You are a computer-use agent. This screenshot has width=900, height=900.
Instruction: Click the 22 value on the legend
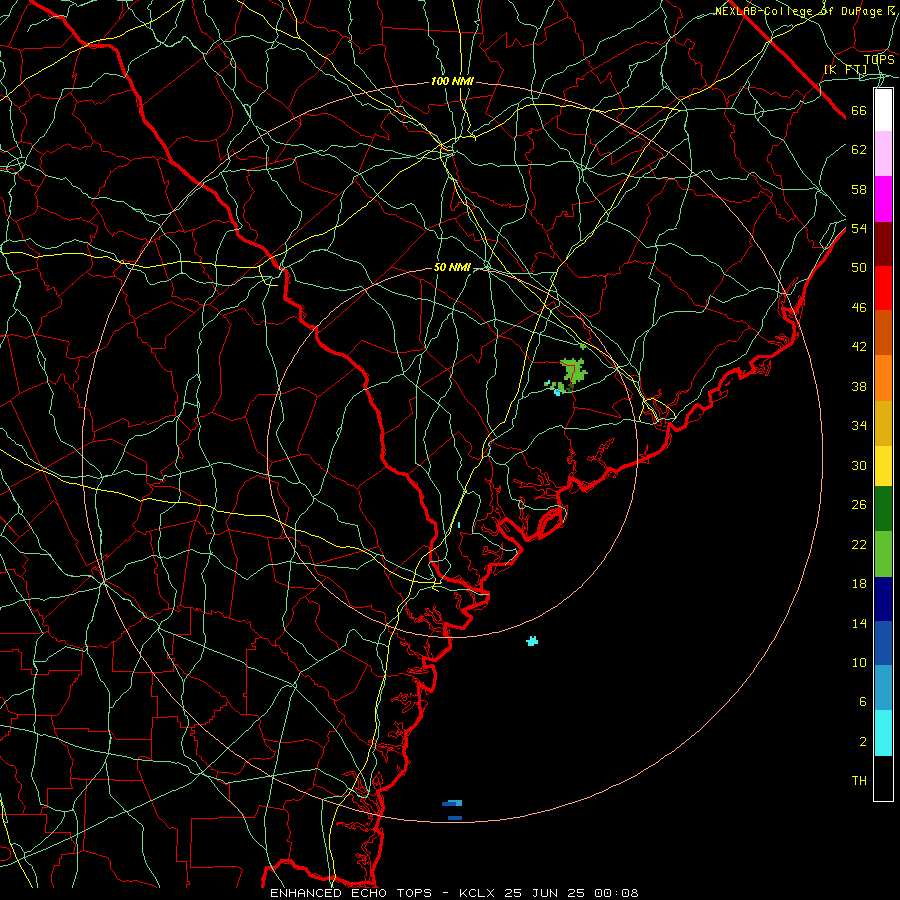(859, 544)
